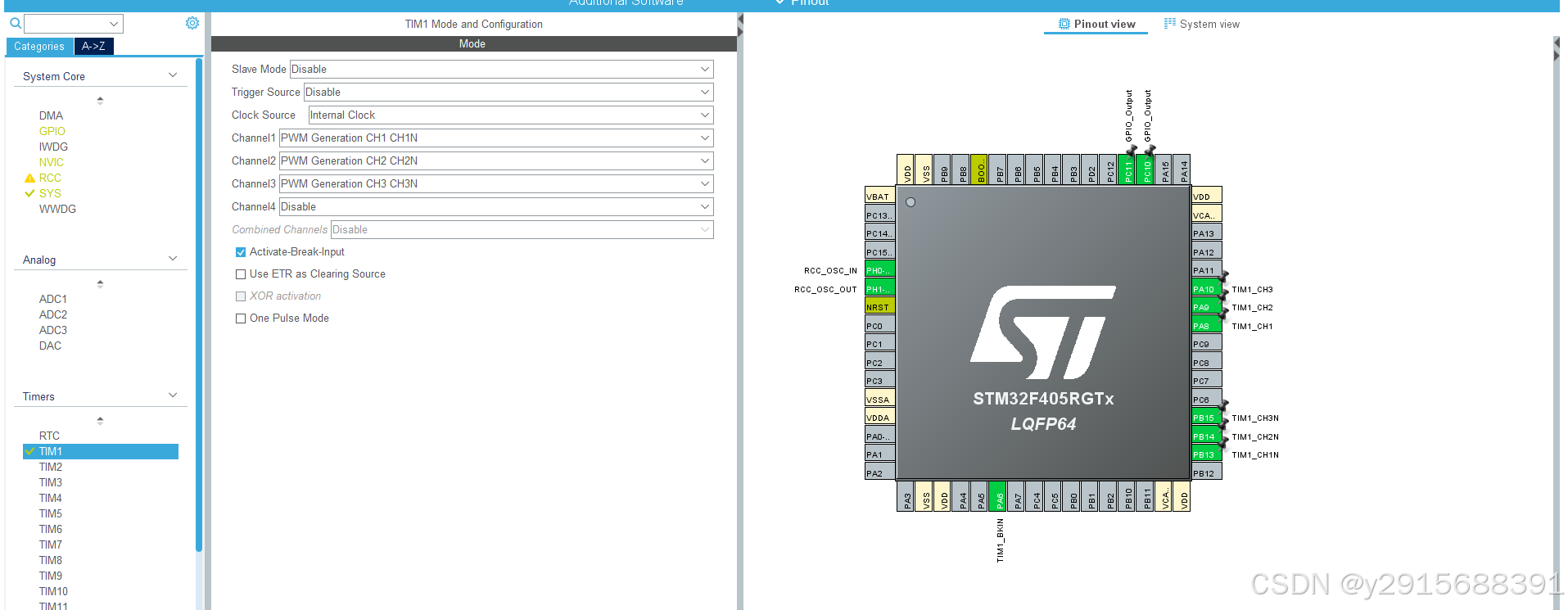Screen dimensions: 1568x610
Task: Open the Combined Channels dropdown
Action: 522,230
